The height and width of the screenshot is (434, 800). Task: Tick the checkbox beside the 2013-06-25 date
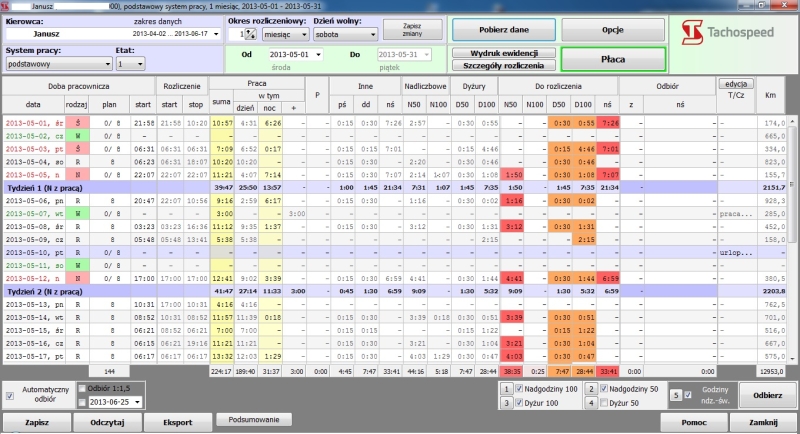[x=82, y=402]
